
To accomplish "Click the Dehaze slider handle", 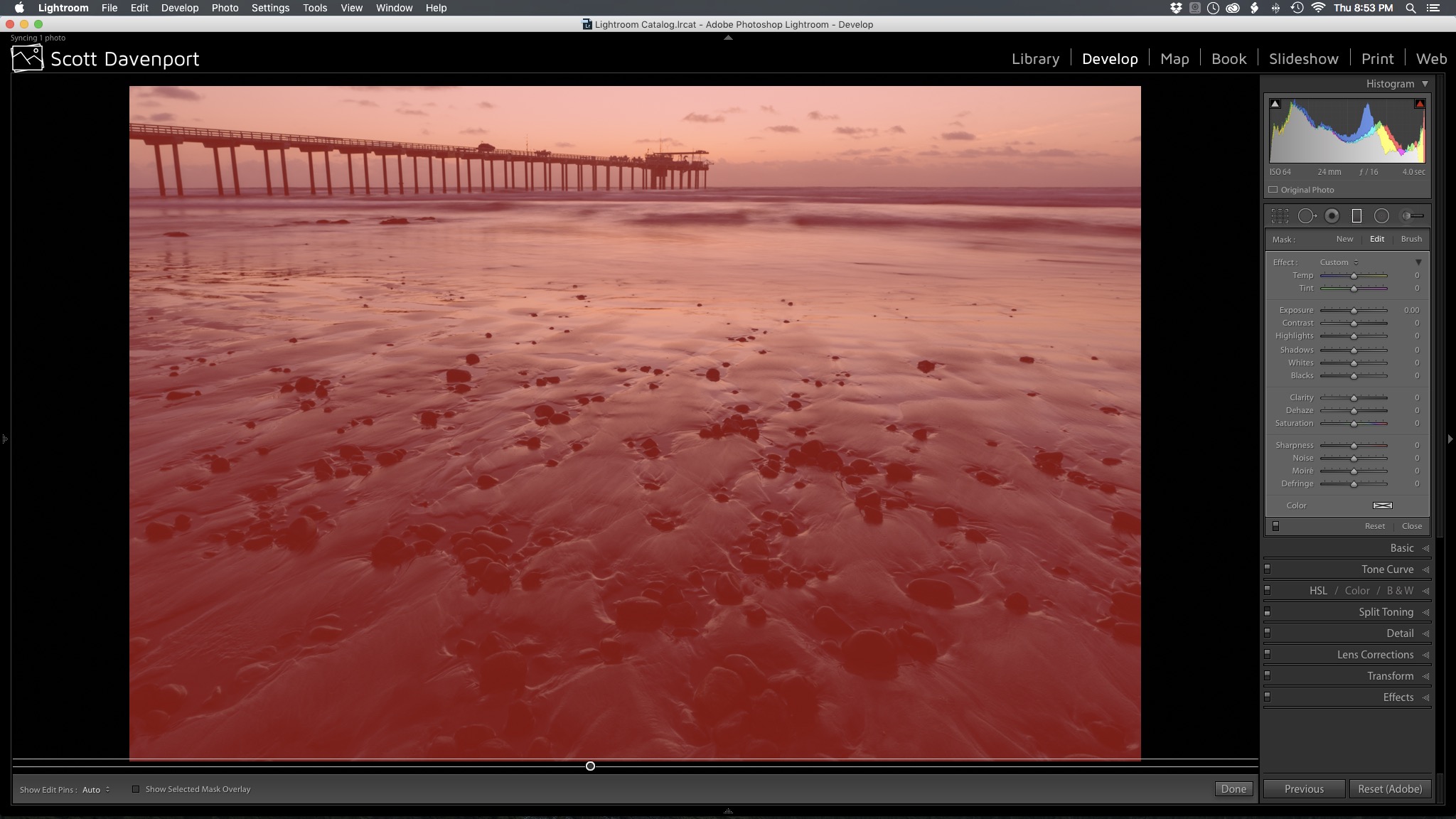I will pos(1354,411).
